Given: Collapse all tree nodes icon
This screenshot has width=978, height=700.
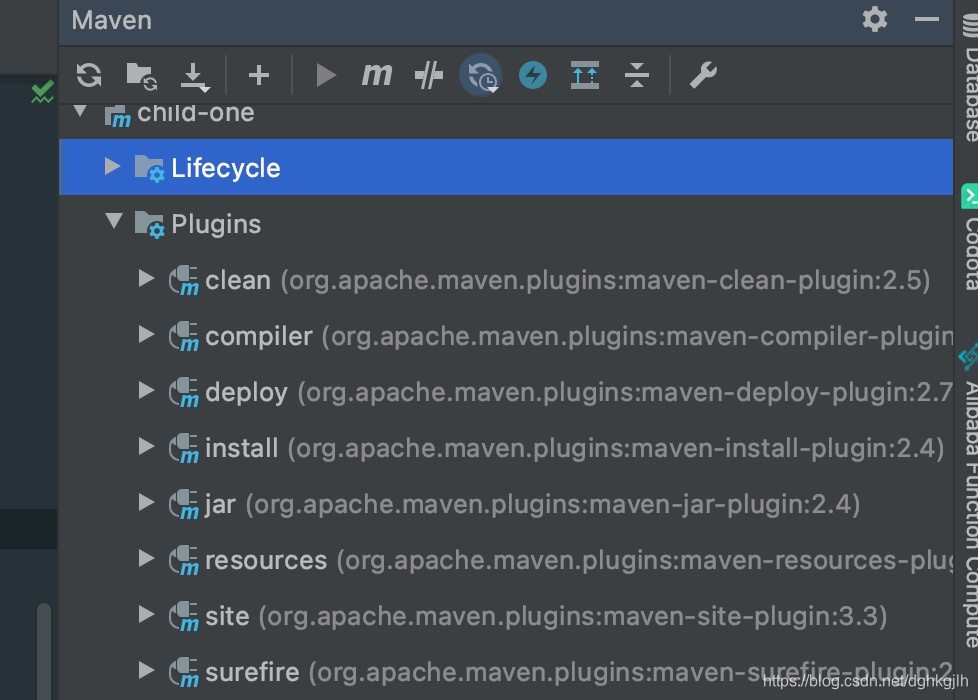Looking at the screenshot, I should tap(636, 75).
